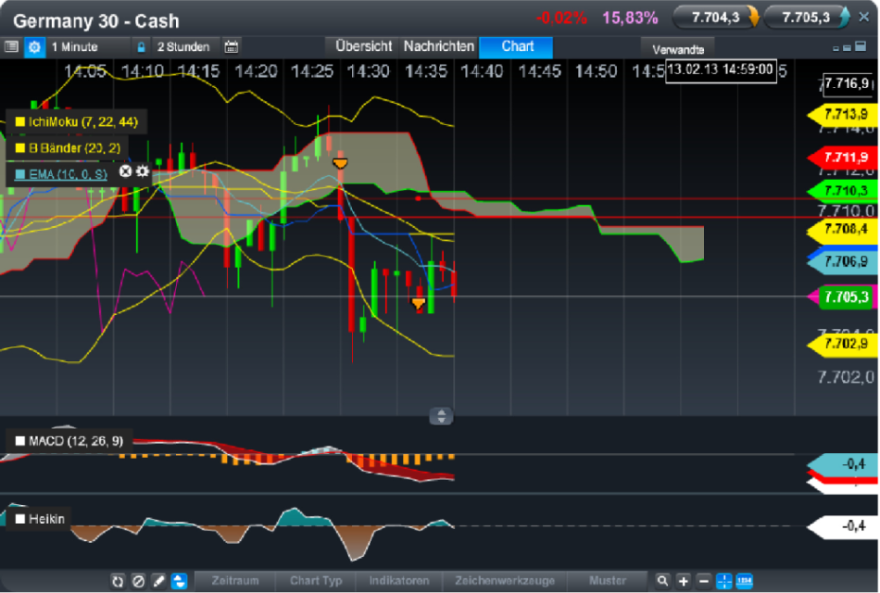Select the IchiMoku (7, 22, 44) label
The height and width of the screenshot is (593, 880).
[x=83, y=122]
